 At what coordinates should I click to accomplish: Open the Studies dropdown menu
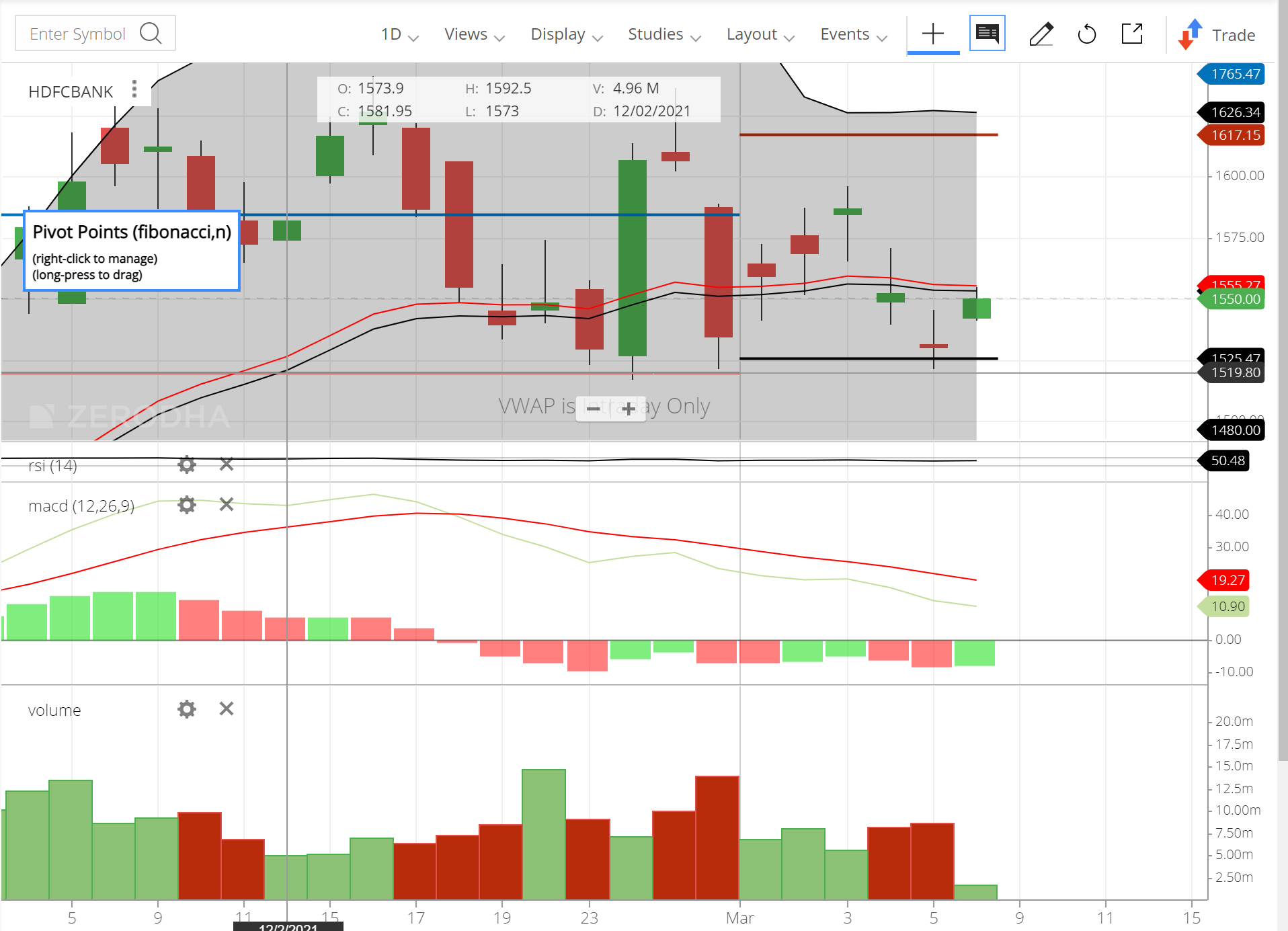[664, 34]
